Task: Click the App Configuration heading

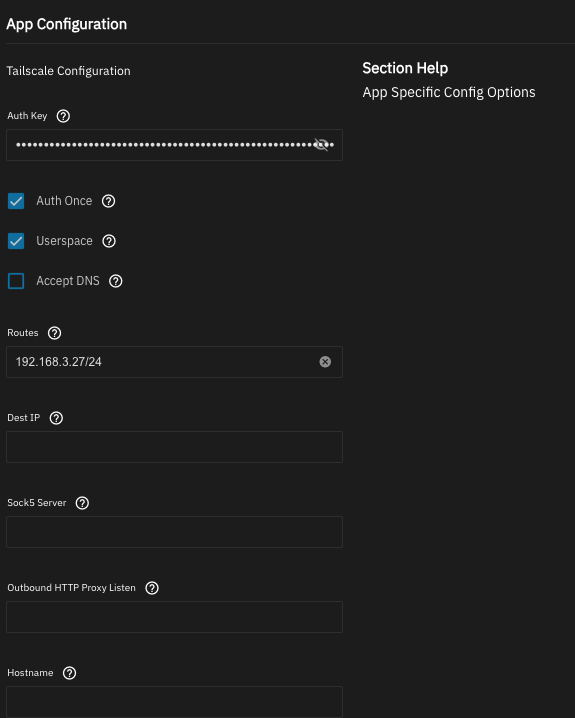Action: [x=66, y=24]
